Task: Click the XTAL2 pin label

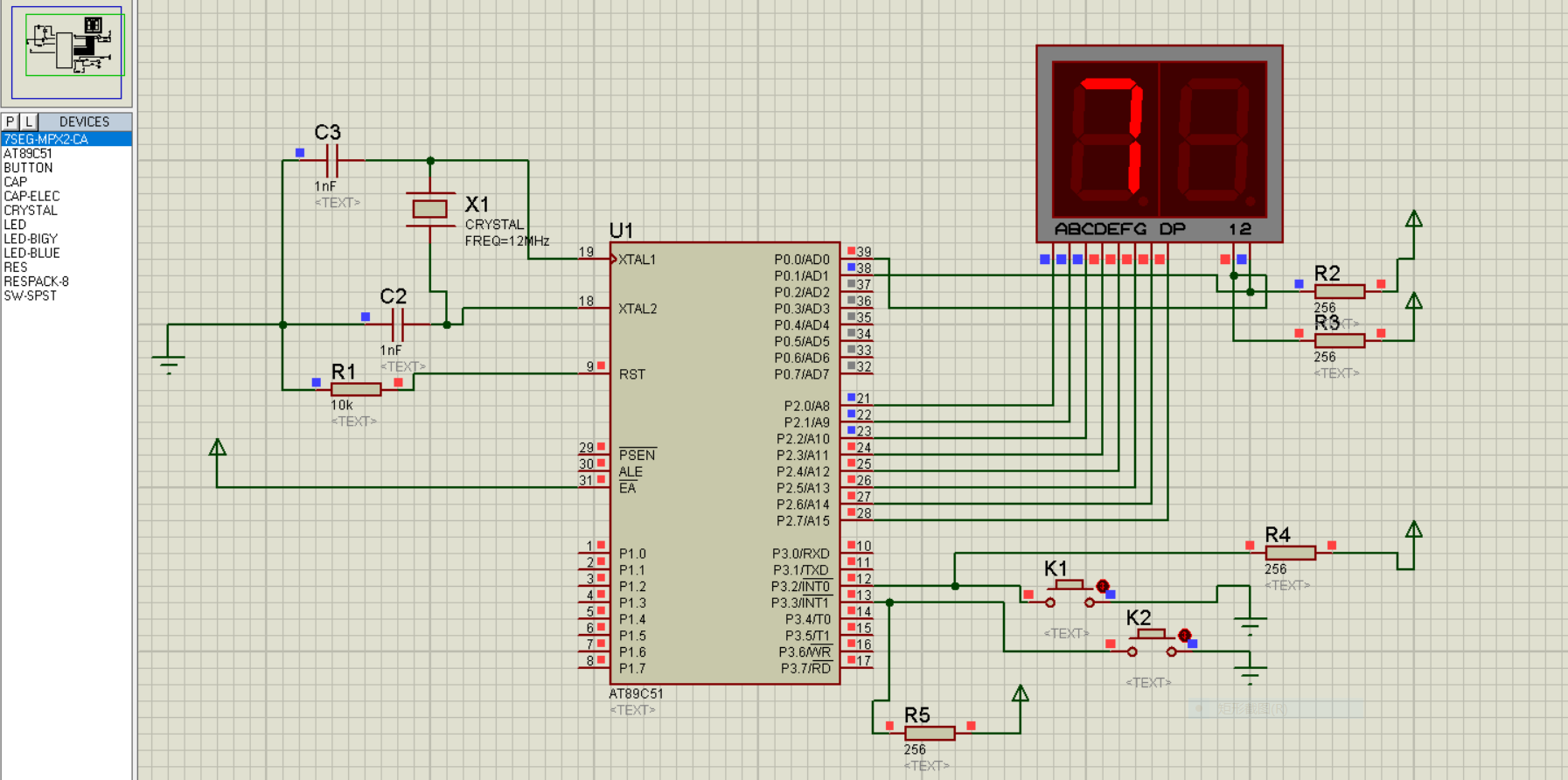Action: (638, 309)
